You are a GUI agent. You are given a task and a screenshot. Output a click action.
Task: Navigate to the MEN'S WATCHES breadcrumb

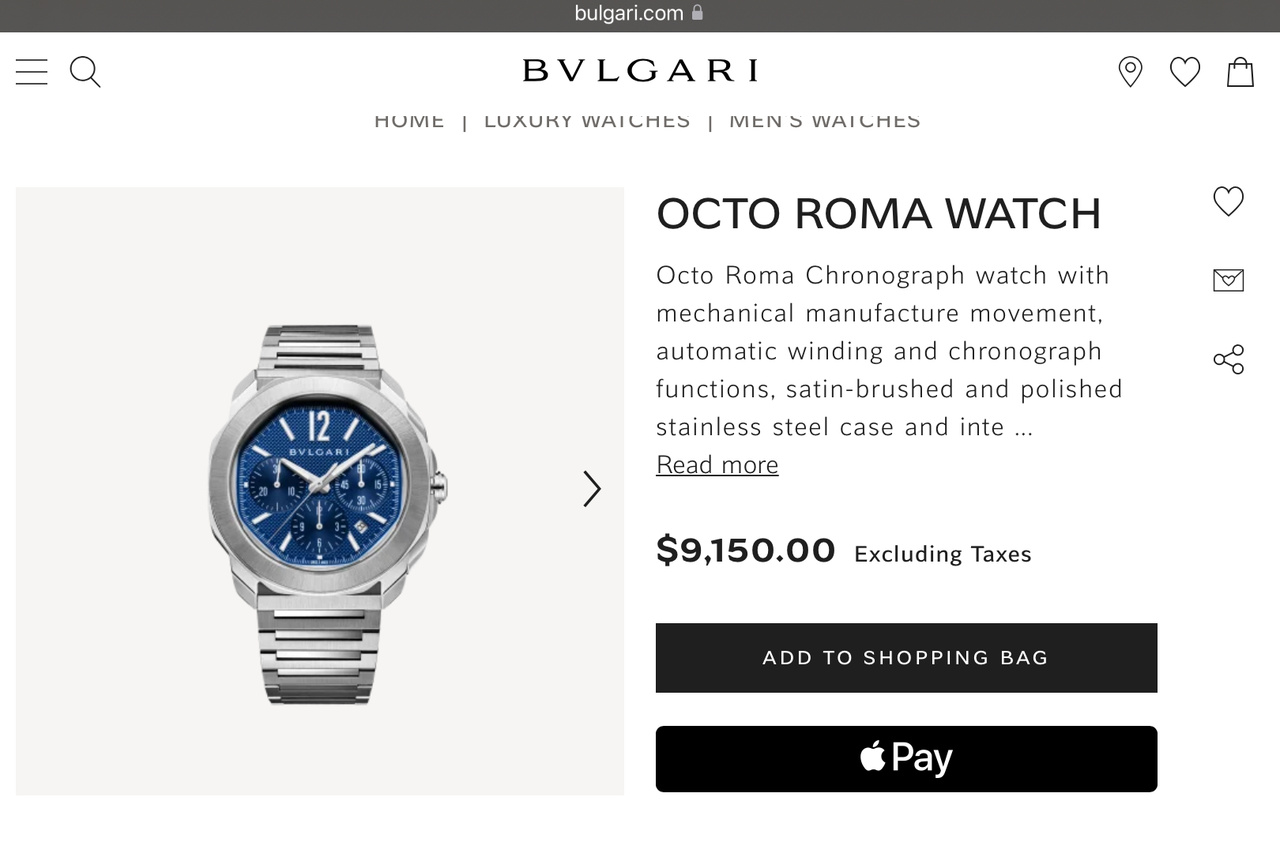(x=824, y=121)
